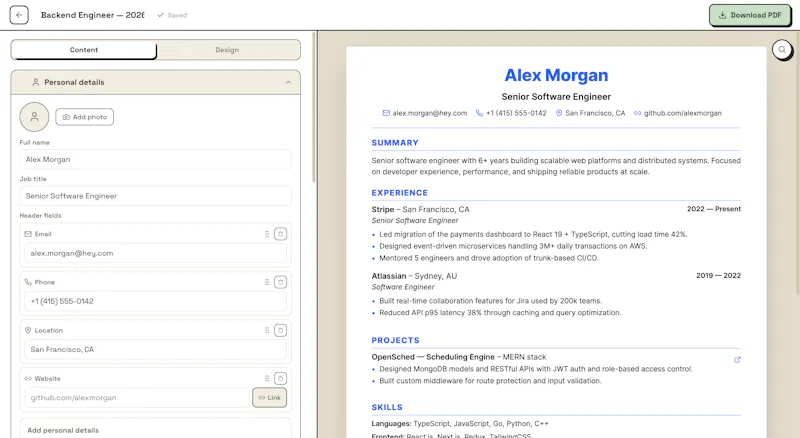Click the SKILLS section heading

tap(387, 407)
